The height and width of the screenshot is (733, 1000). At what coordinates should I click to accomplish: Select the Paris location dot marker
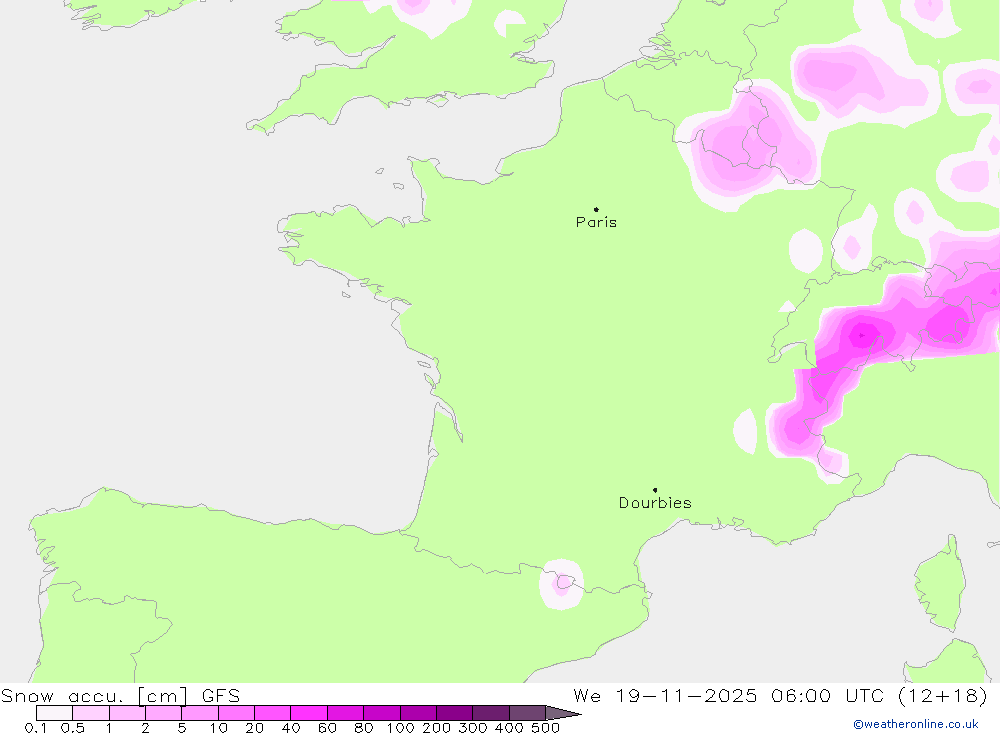click(x=596, y=209)
